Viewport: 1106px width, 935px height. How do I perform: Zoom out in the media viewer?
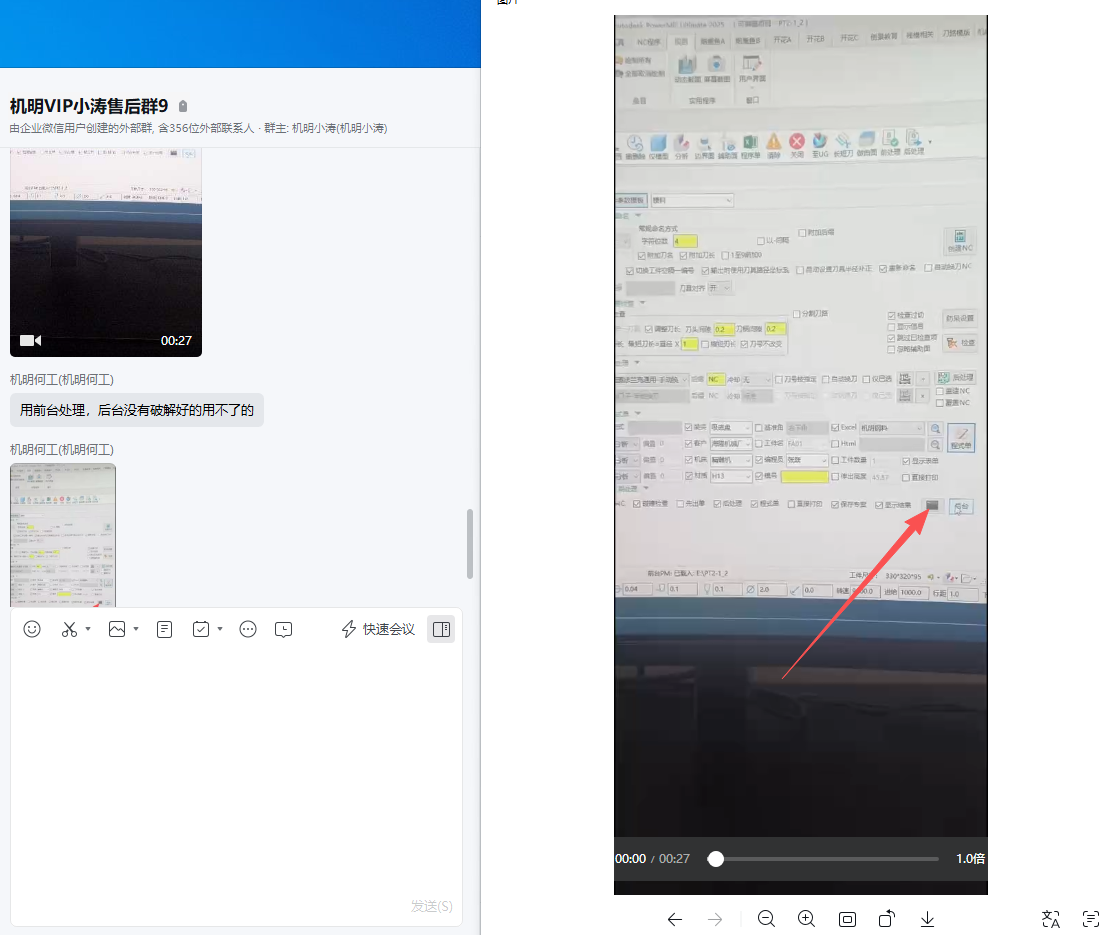click(767, 919)
